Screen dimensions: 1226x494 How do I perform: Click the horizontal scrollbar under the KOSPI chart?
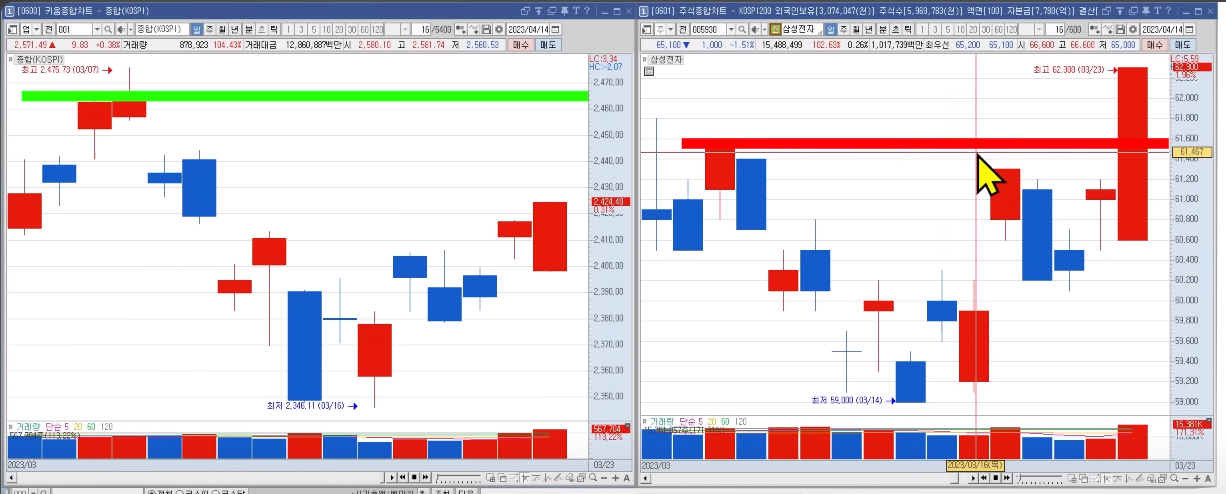pyautogui.click(x=195, y=478)
